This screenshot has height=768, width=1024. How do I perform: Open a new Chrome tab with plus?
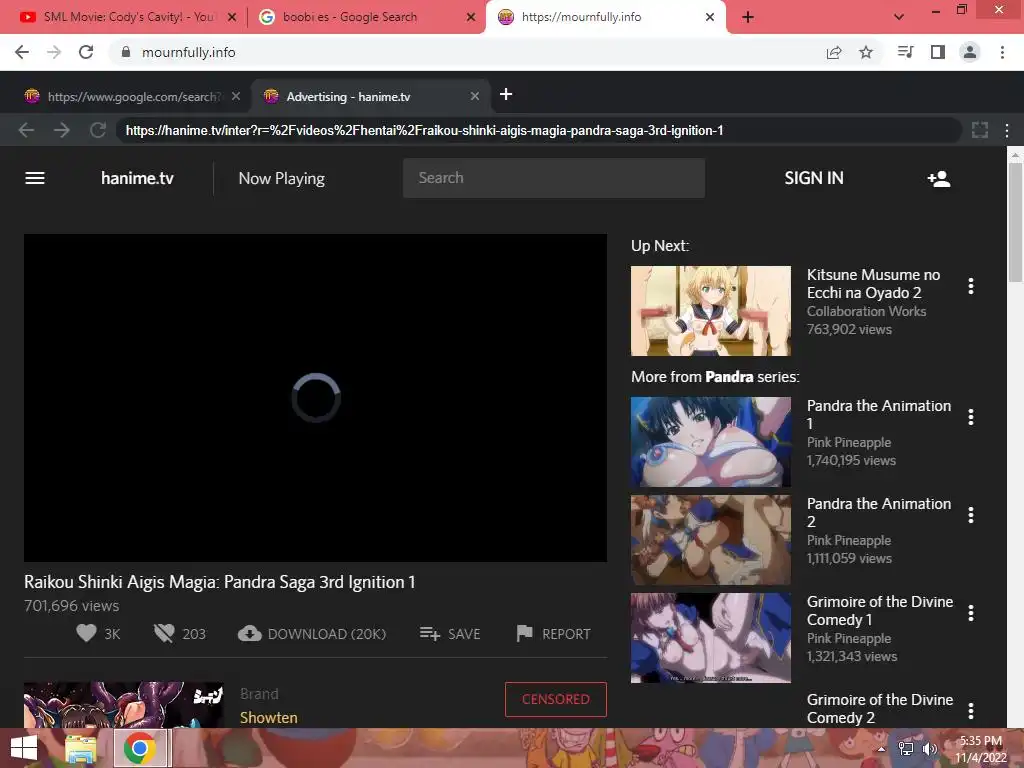(748, 17)
